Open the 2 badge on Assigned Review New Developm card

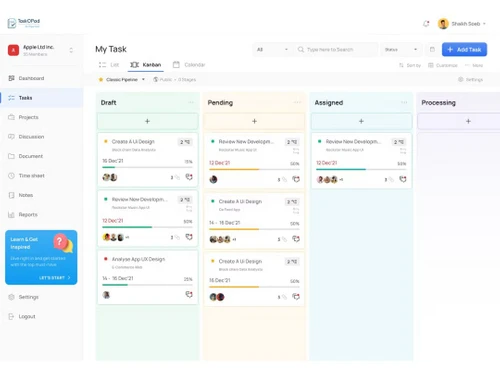tap(399, 142)
